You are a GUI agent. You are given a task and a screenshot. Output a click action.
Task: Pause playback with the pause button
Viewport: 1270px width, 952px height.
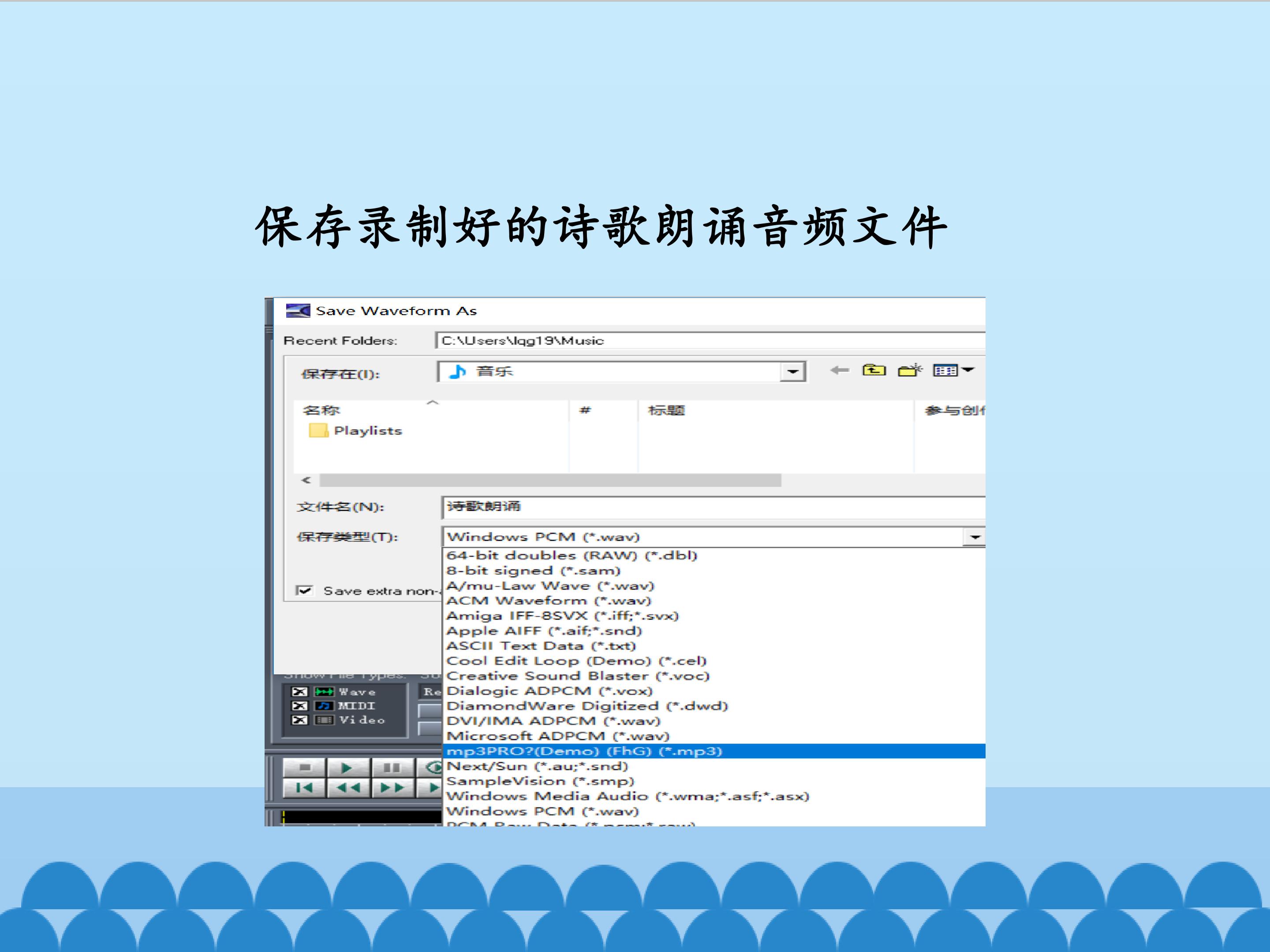click(x=392, y=767)
